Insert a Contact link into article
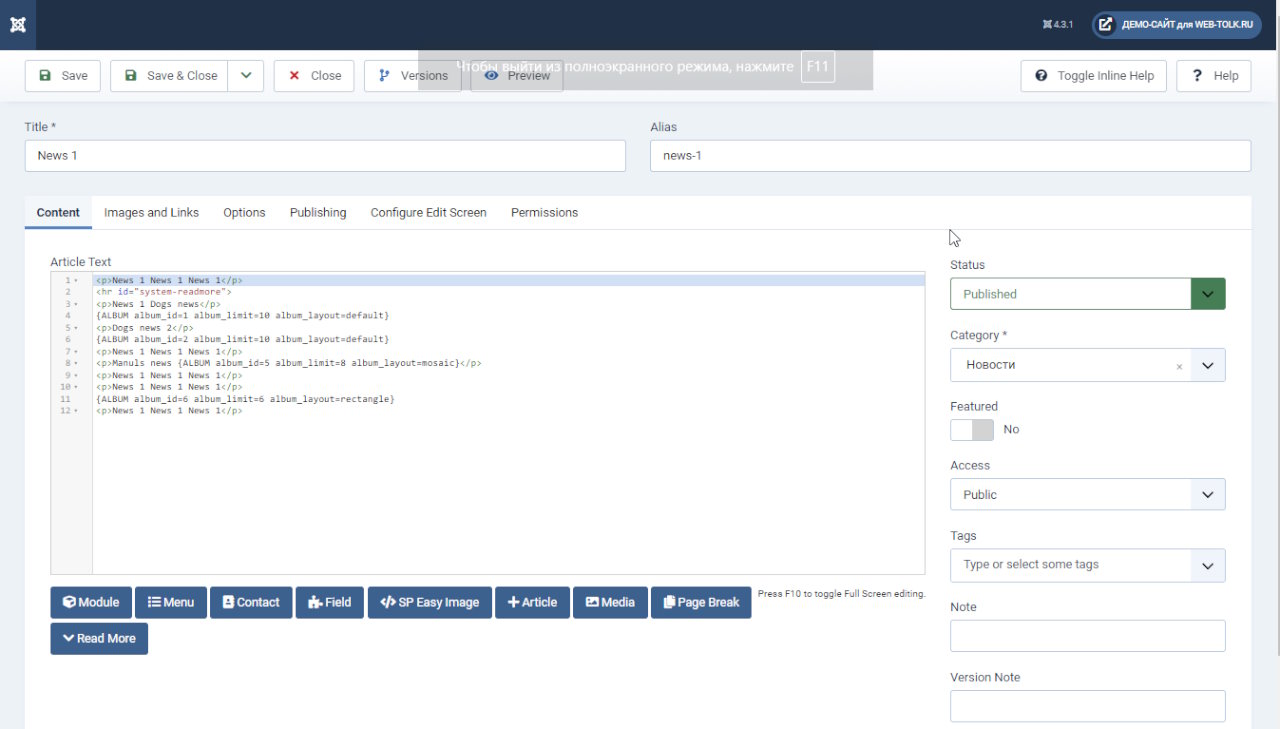This screenshot has width=1280, height=729. click(251, 602)
